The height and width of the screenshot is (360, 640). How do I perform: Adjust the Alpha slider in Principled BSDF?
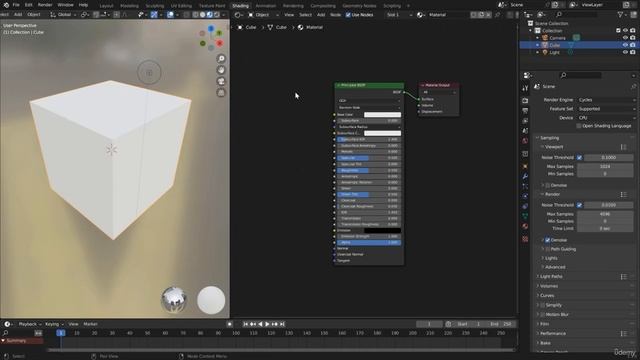tap(369, 242)
